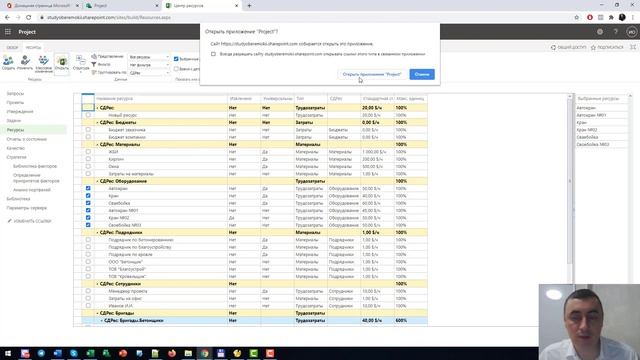The width and height of the screenshot is (640, 360).
Task: Open the Все ресурсы view dropdown
Action: pos(149,57)
